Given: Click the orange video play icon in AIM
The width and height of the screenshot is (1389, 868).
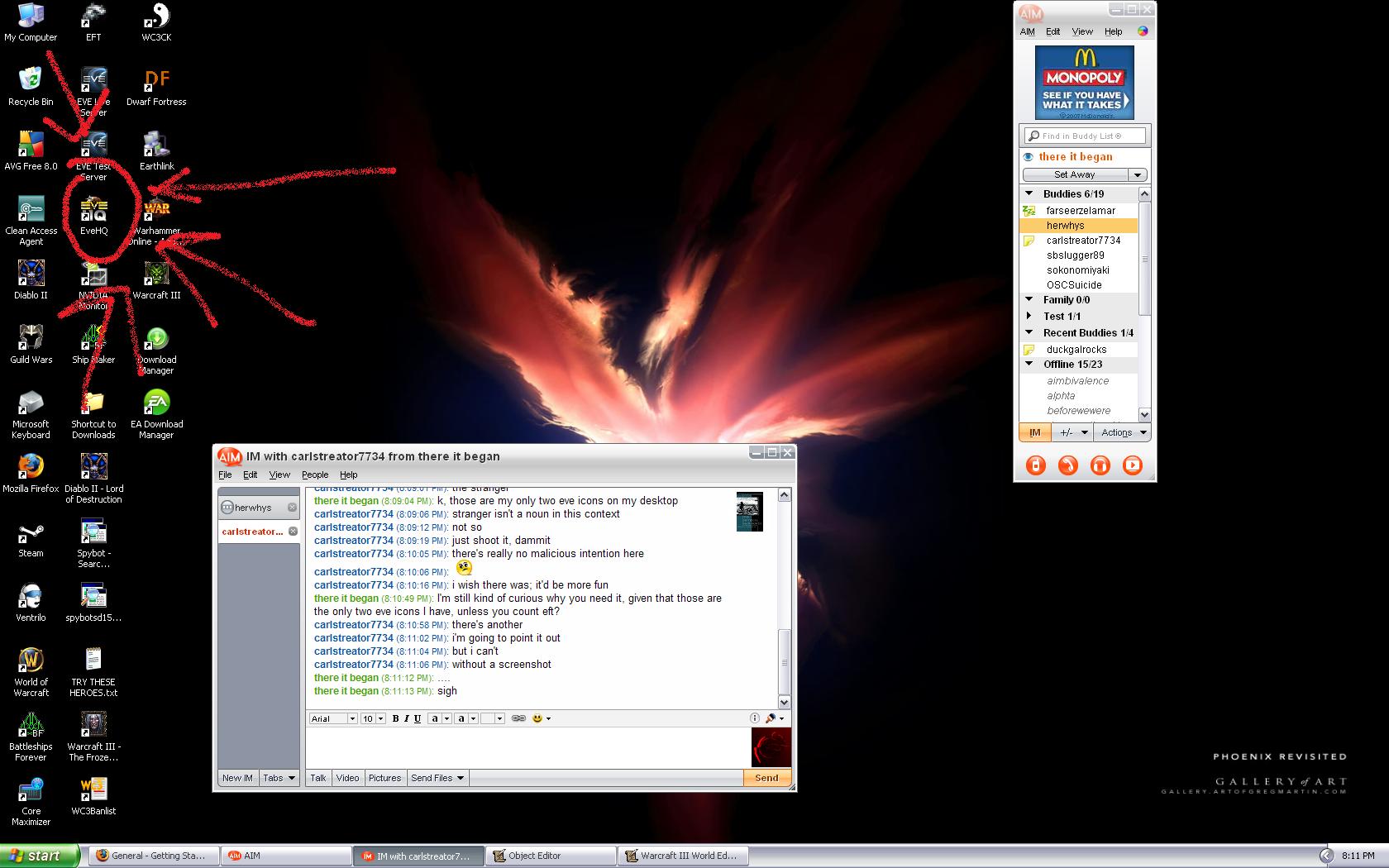Looking at the screenshot, I should pos(1132,465).
